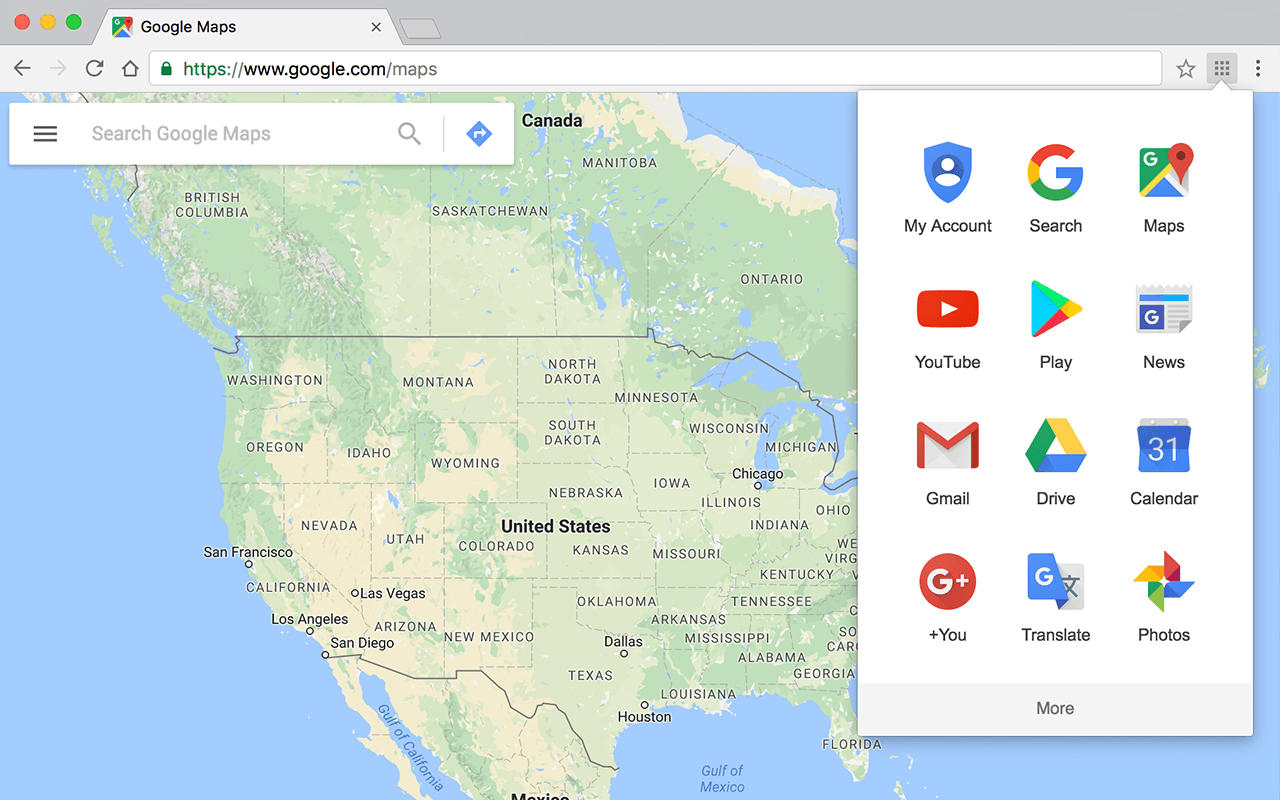
Task: Open the Maps hamburger menu
Action: click(45, 134)
